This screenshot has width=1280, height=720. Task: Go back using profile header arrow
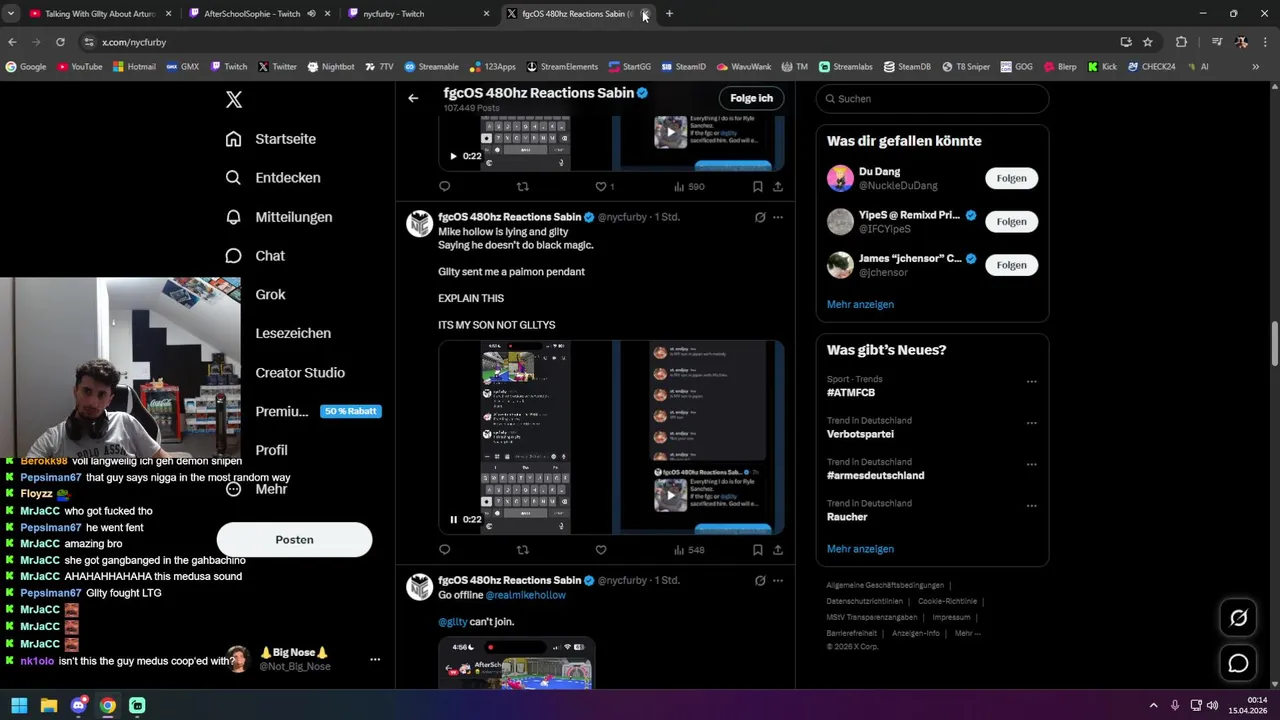[413, 98]
